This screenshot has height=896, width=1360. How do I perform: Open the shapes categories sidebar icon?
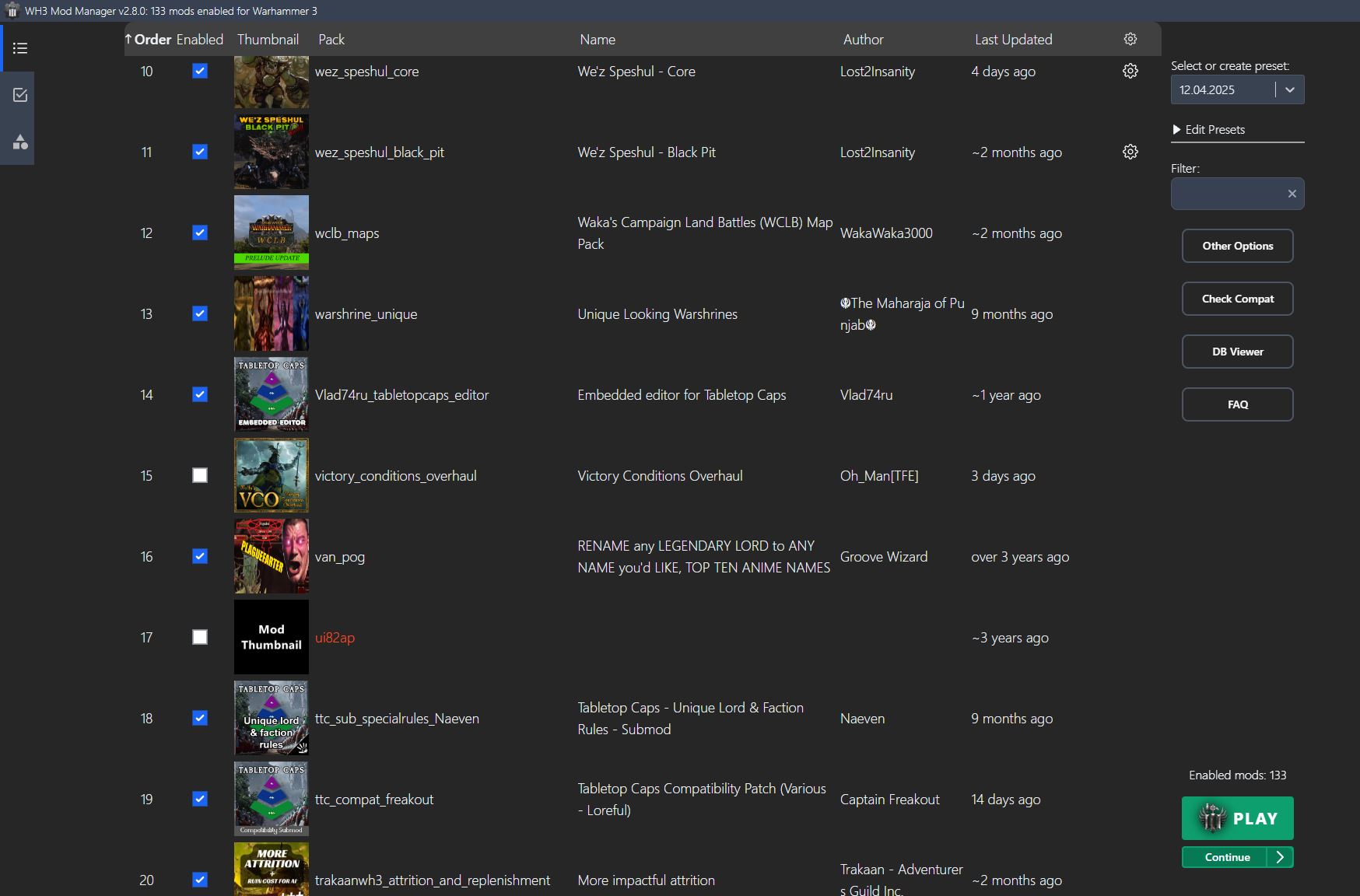20,142
